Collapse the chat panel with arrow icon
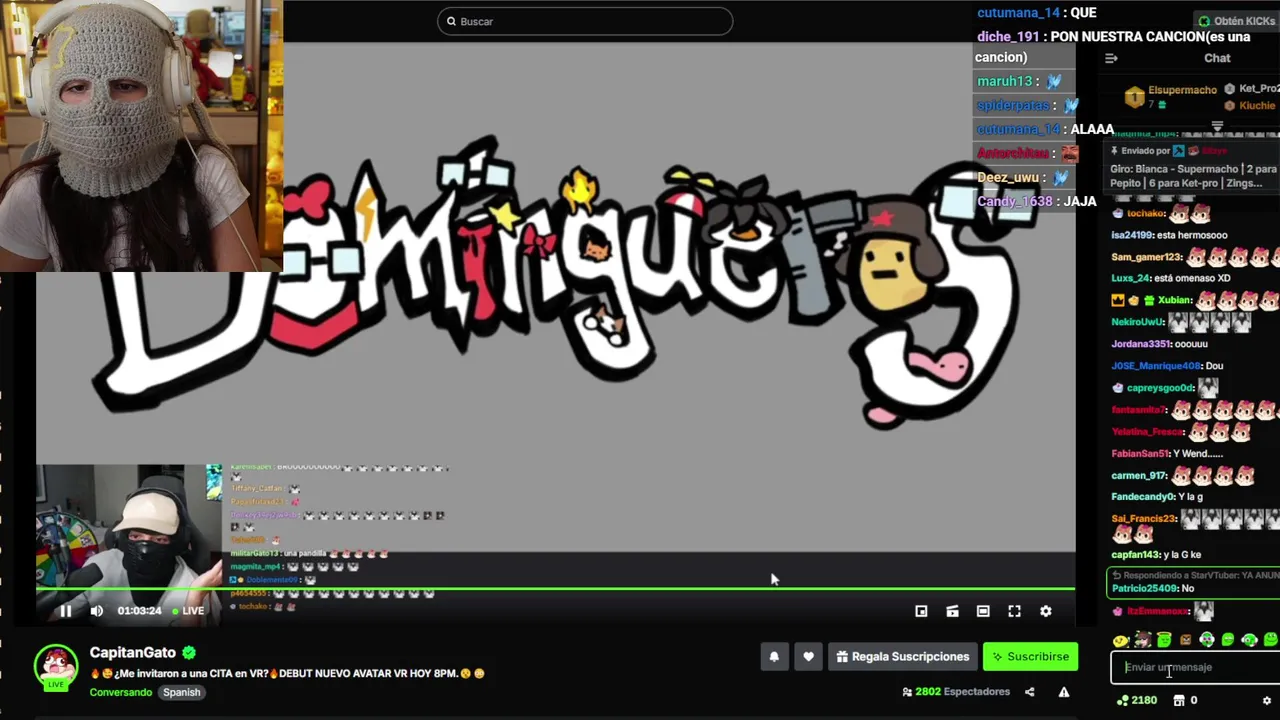This screenshot has height=720, width=1280. point(1111,58)
